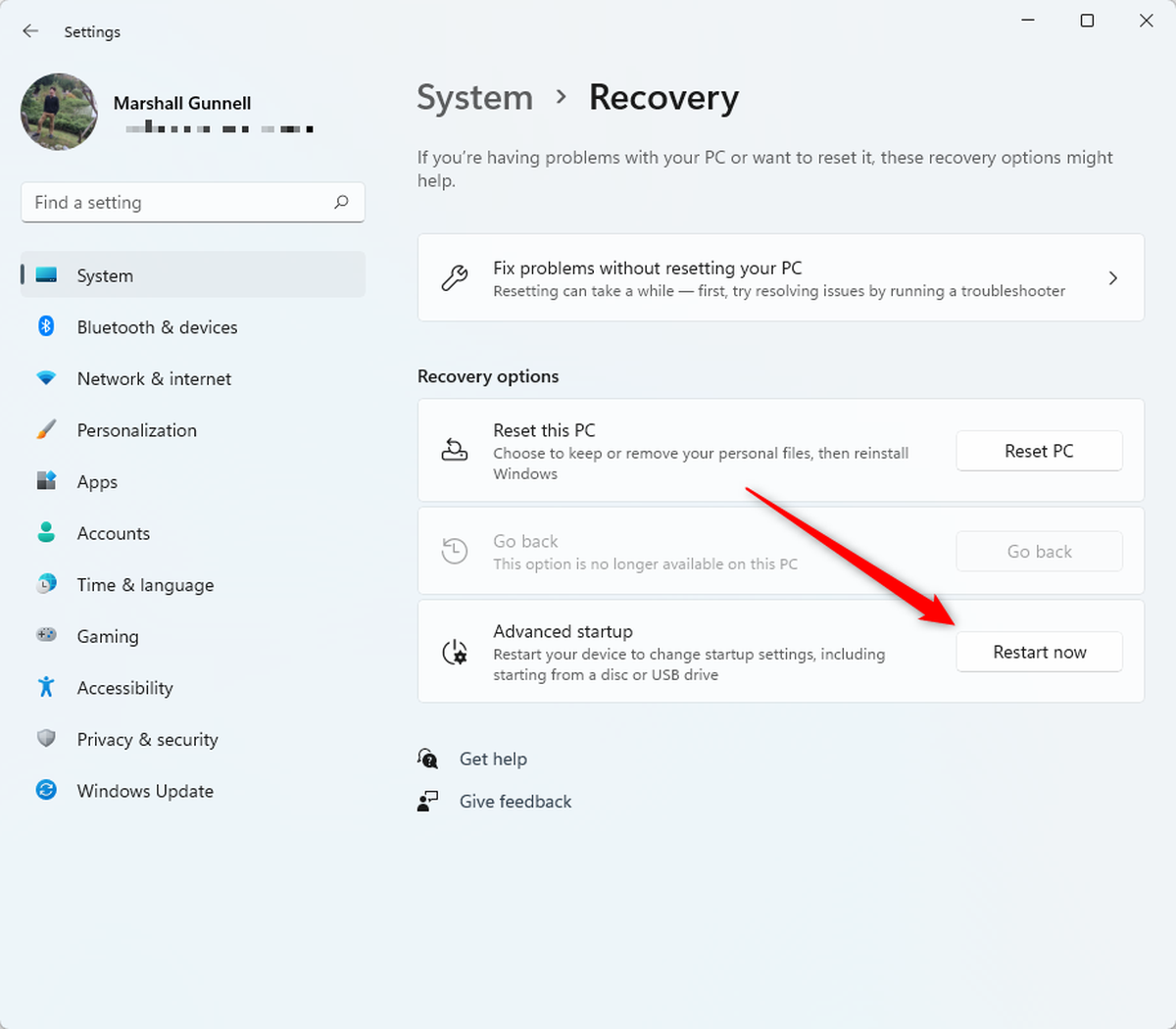This screenshot has width=1176, height=1029.
Task: Minimize the Settings window
Action: tap(1028, 21)
